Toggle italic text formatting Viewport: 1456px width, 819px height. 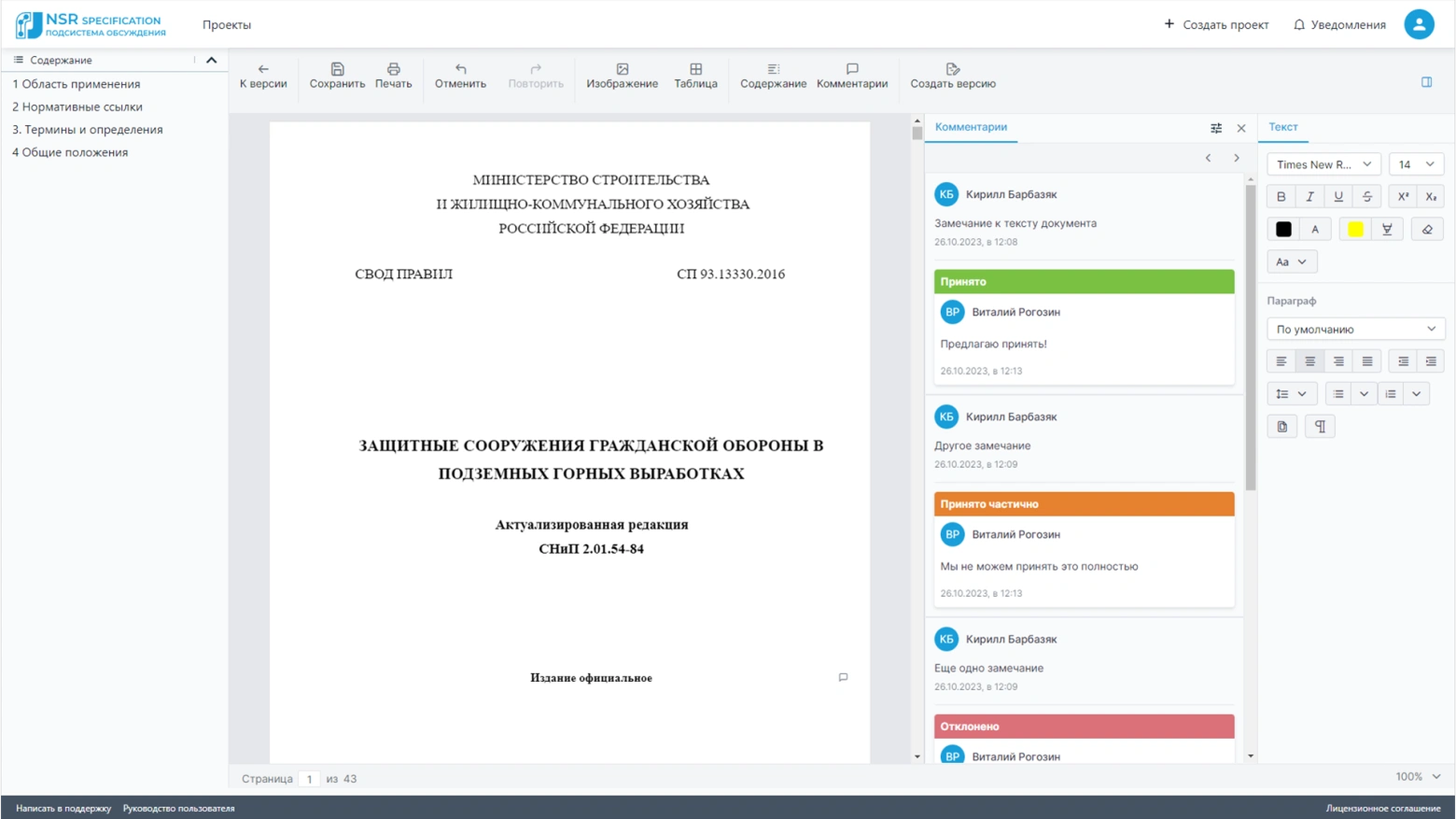point(1309,196)
